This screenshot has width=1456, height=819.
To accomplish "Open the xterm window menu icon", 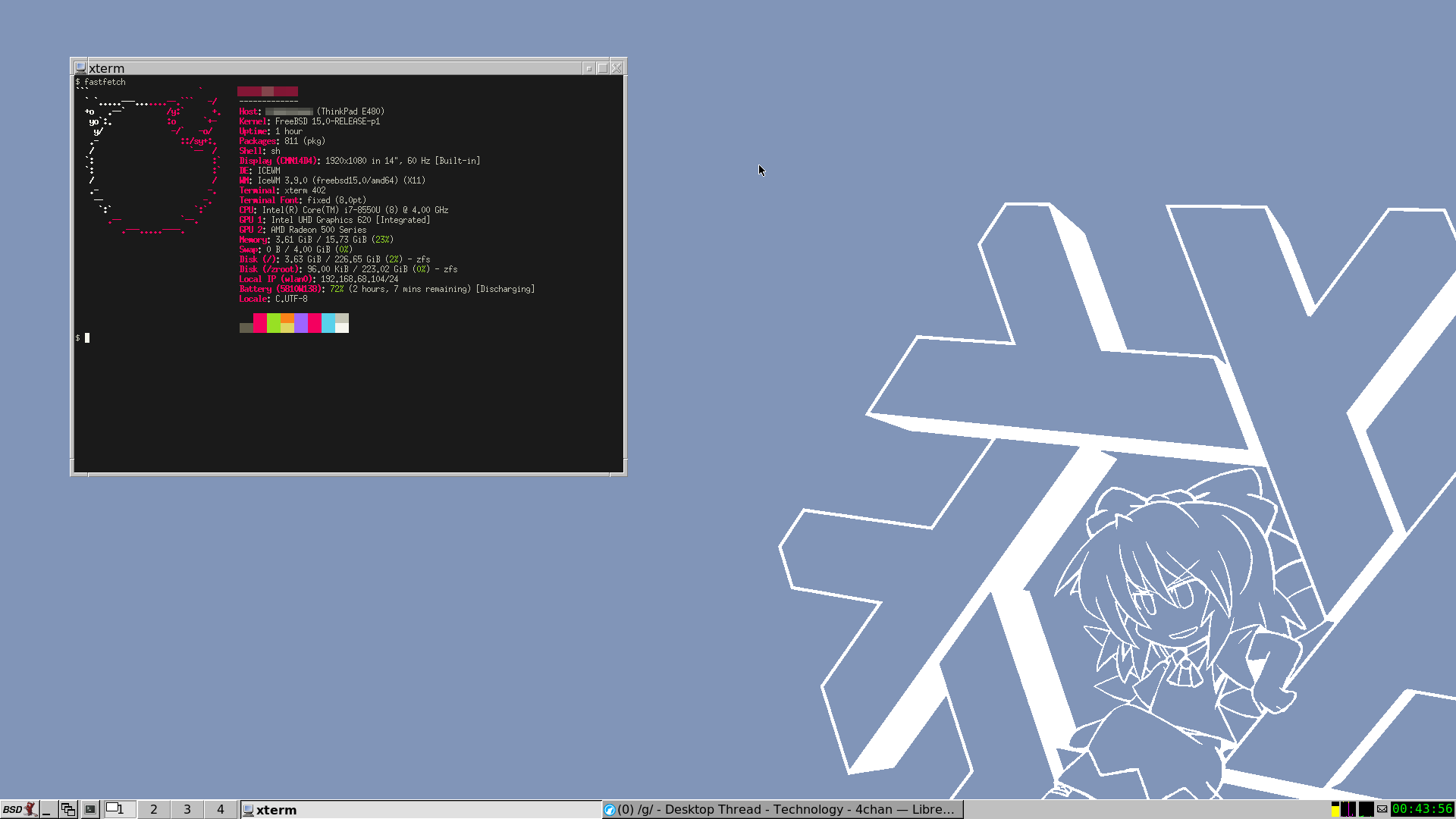I will pos(80,68).
